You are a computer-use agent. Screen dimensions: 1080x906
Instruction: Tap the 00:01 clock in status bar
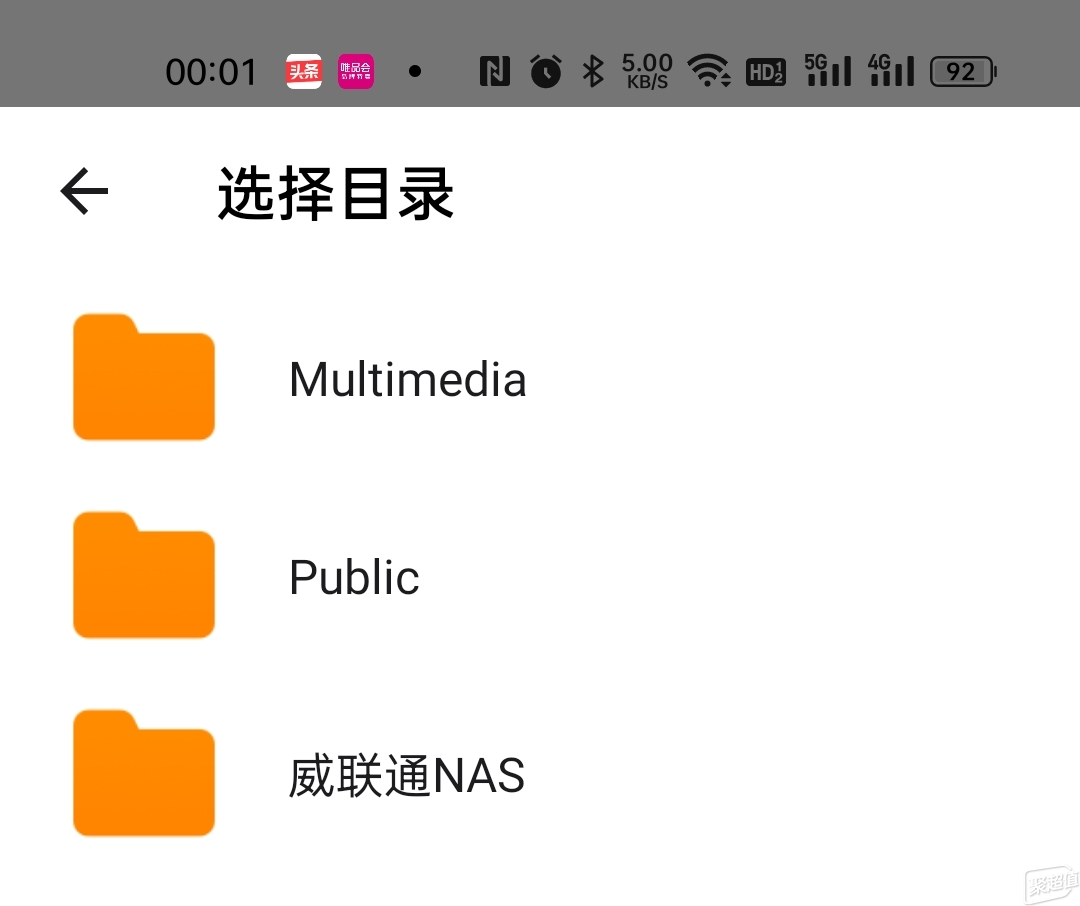(x=211, y=72)
